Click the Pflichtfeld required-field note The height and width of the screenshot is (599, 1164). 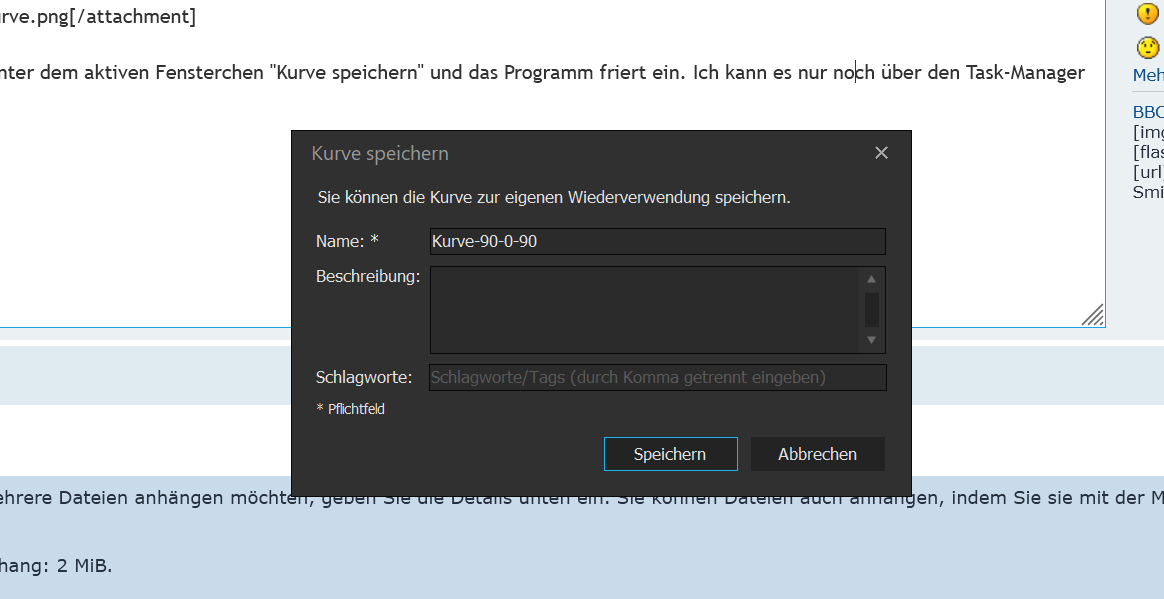coord(351,409)
